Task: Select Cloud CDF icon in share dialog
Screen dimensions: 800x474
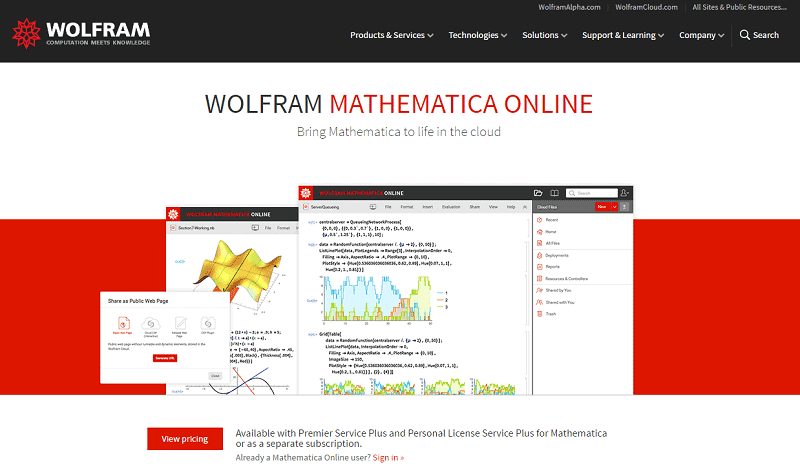Action: coord(151,324)
